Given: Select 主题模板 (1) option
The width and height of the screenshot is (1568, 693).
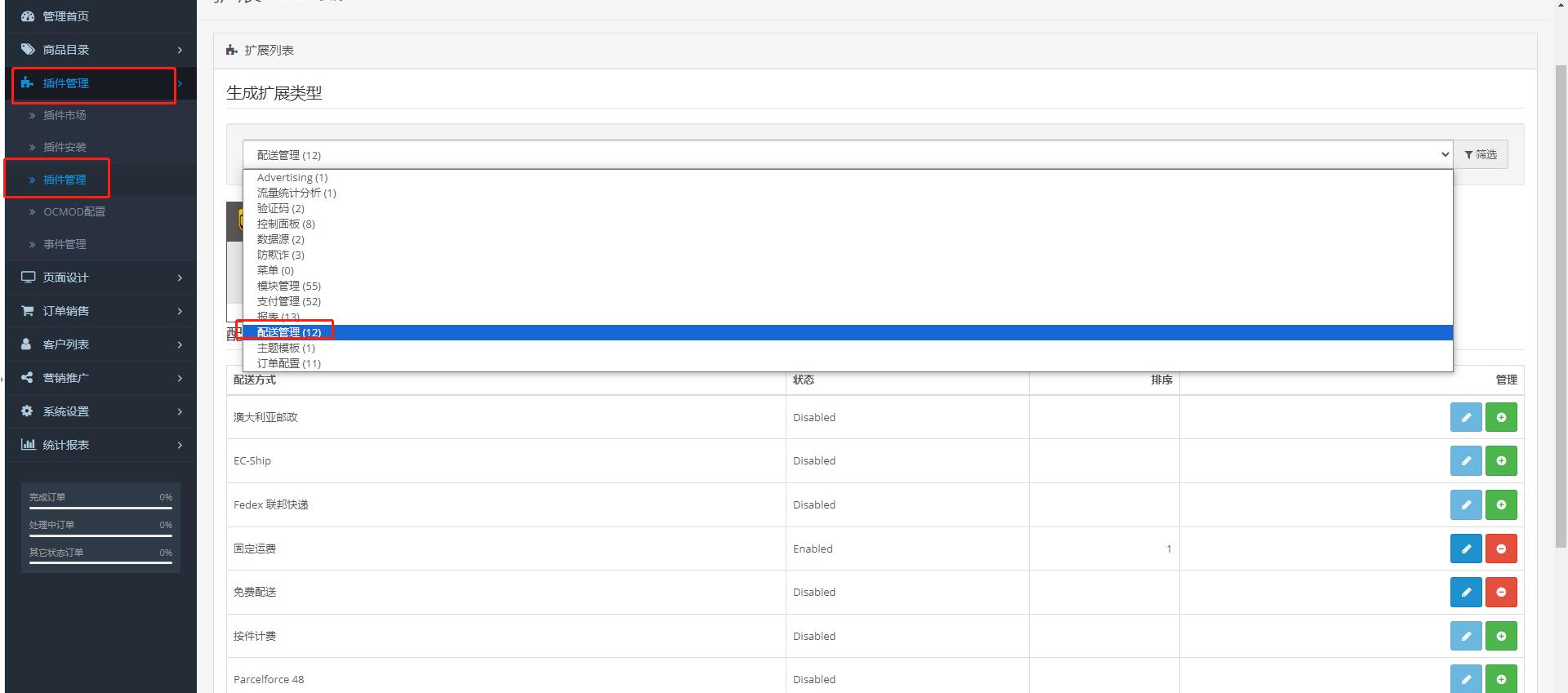Looking at the screenshot, I should pos(286,348).
